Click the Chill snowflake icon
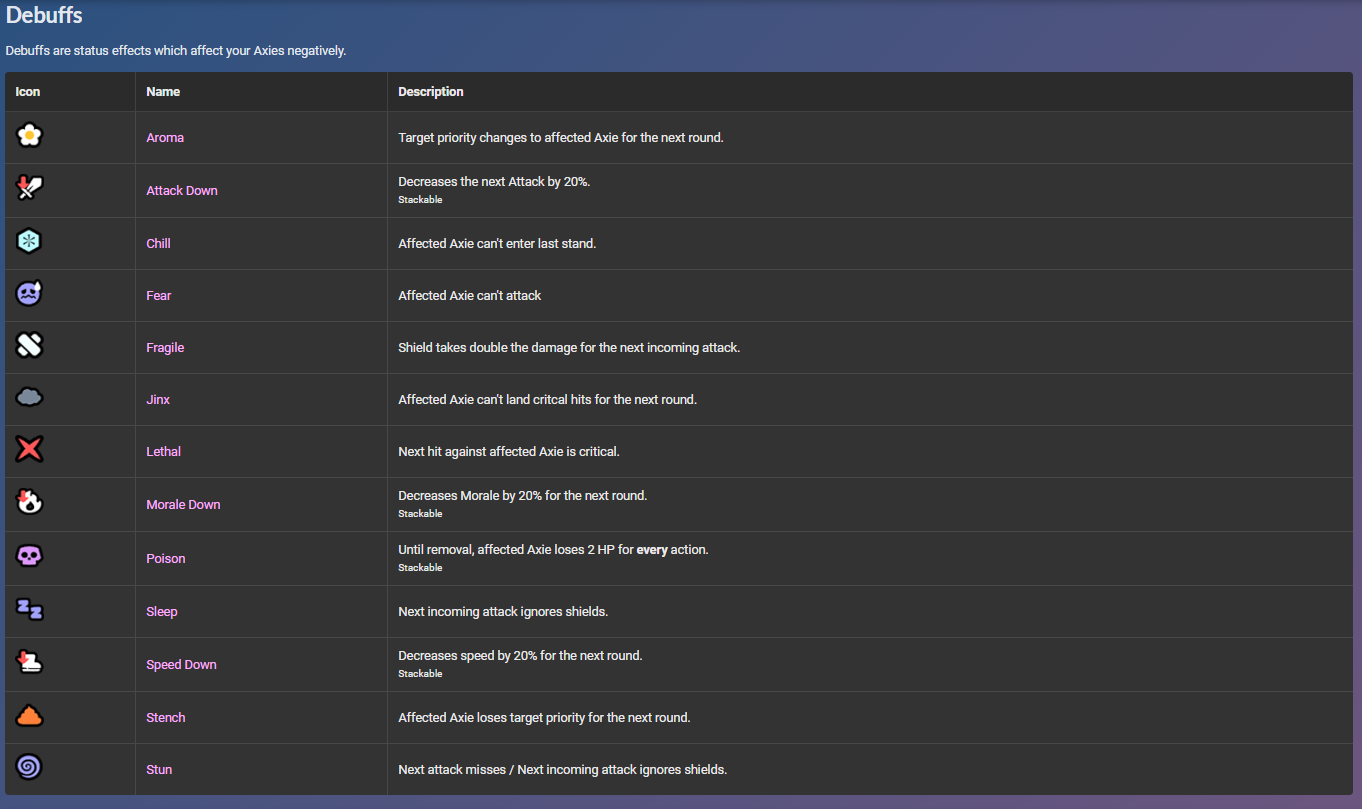Viewport: 1362px width, 809px height. 30,241
